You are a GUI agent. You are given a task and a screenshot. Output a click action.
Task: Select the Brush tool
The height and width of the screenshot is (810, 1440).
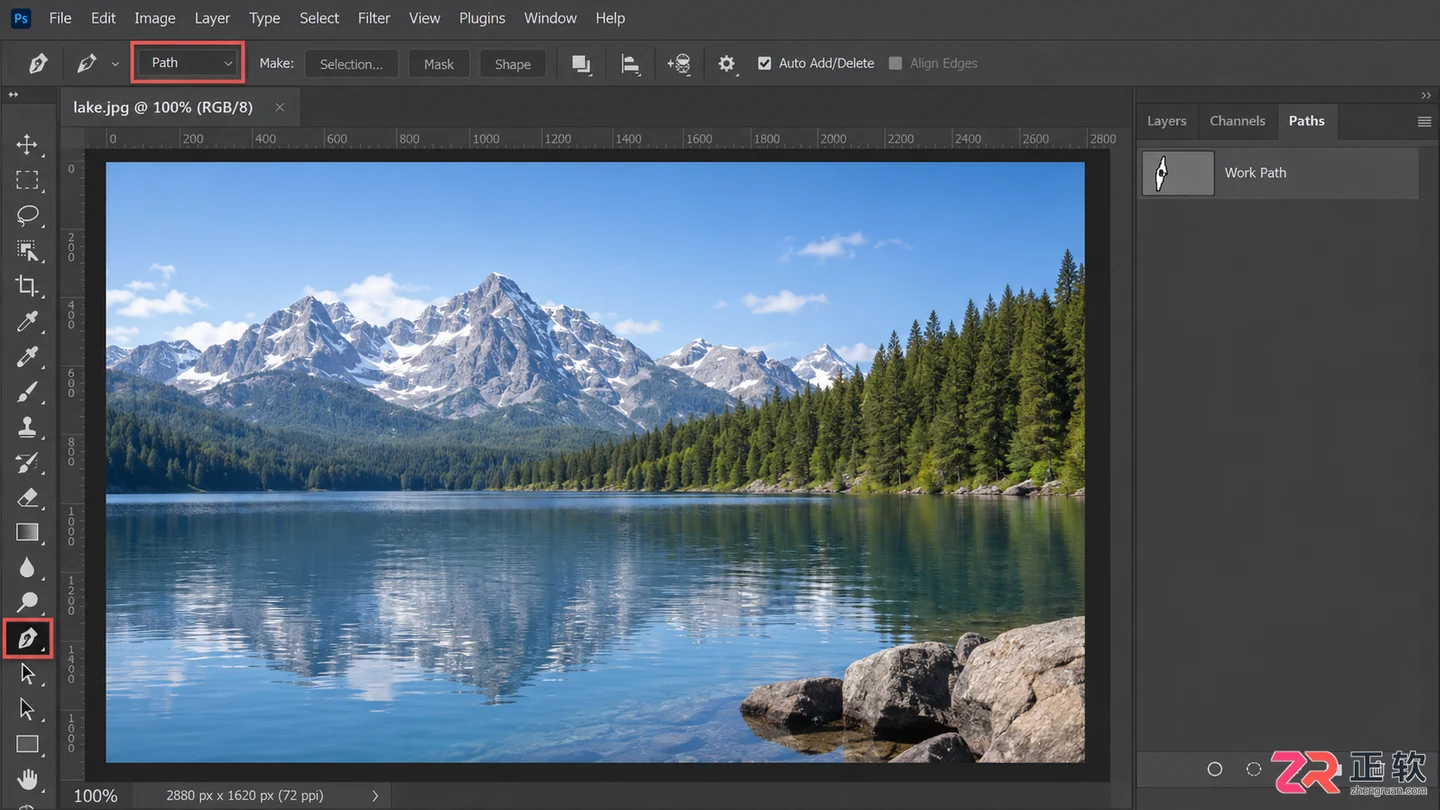[x=27, y=392]
